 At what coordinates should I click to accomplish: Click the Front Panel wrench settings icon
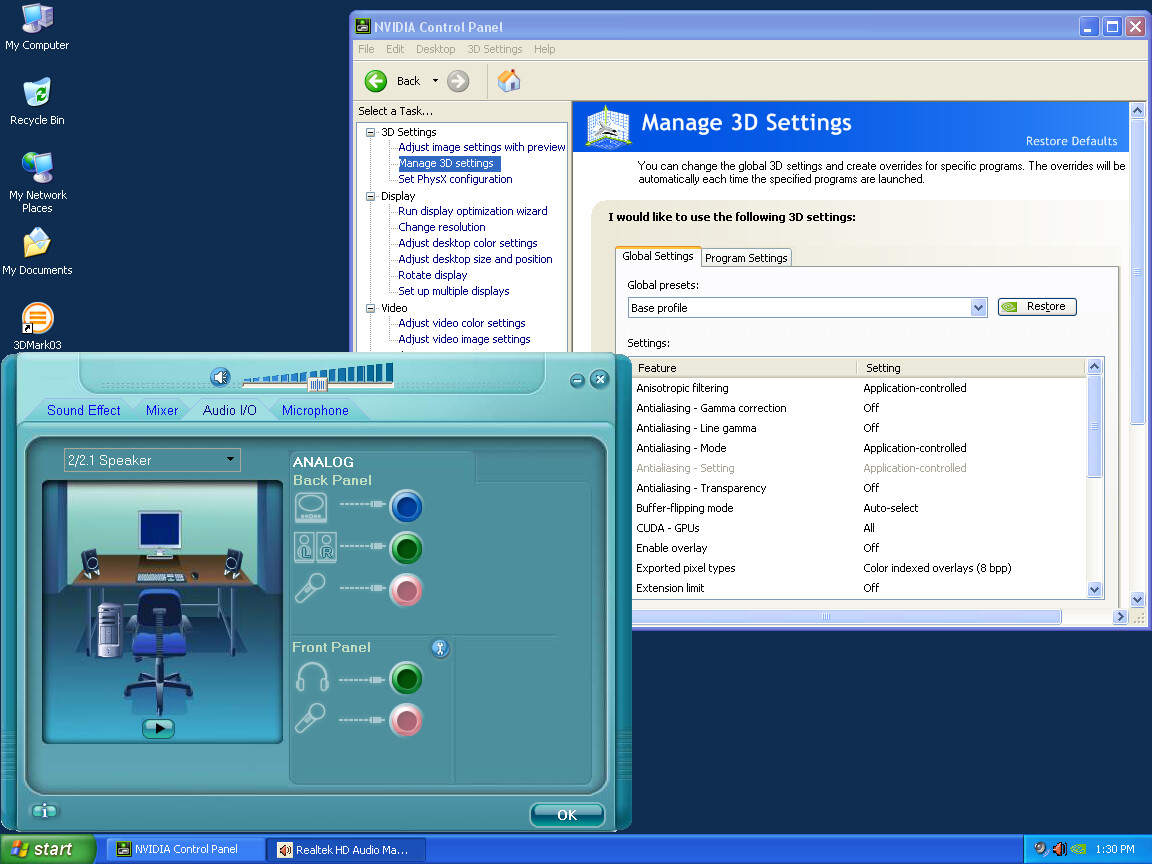(440, 648)
